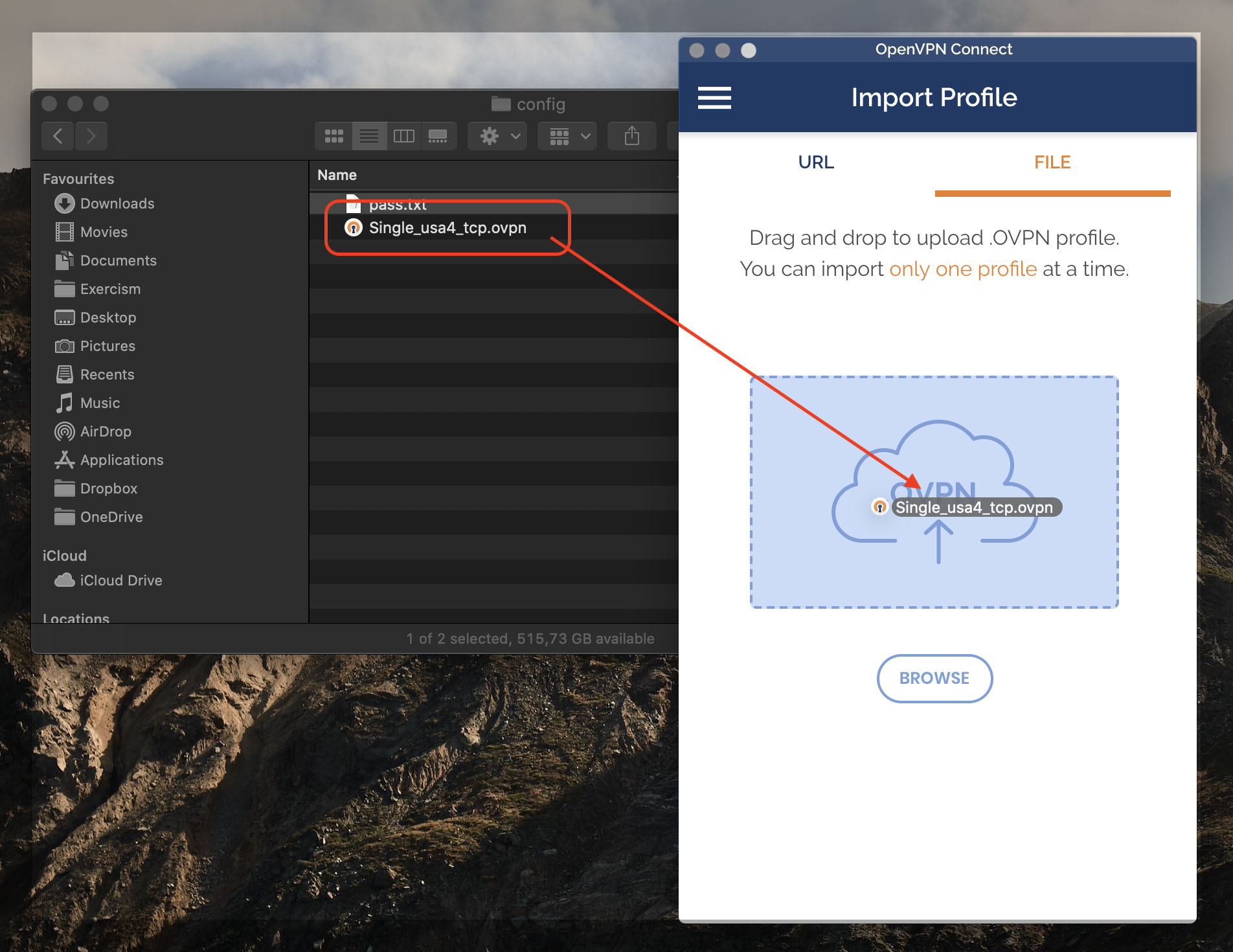1233x952 pixels.
Task: Switch to the URL tab
Action: coord(815,162)
